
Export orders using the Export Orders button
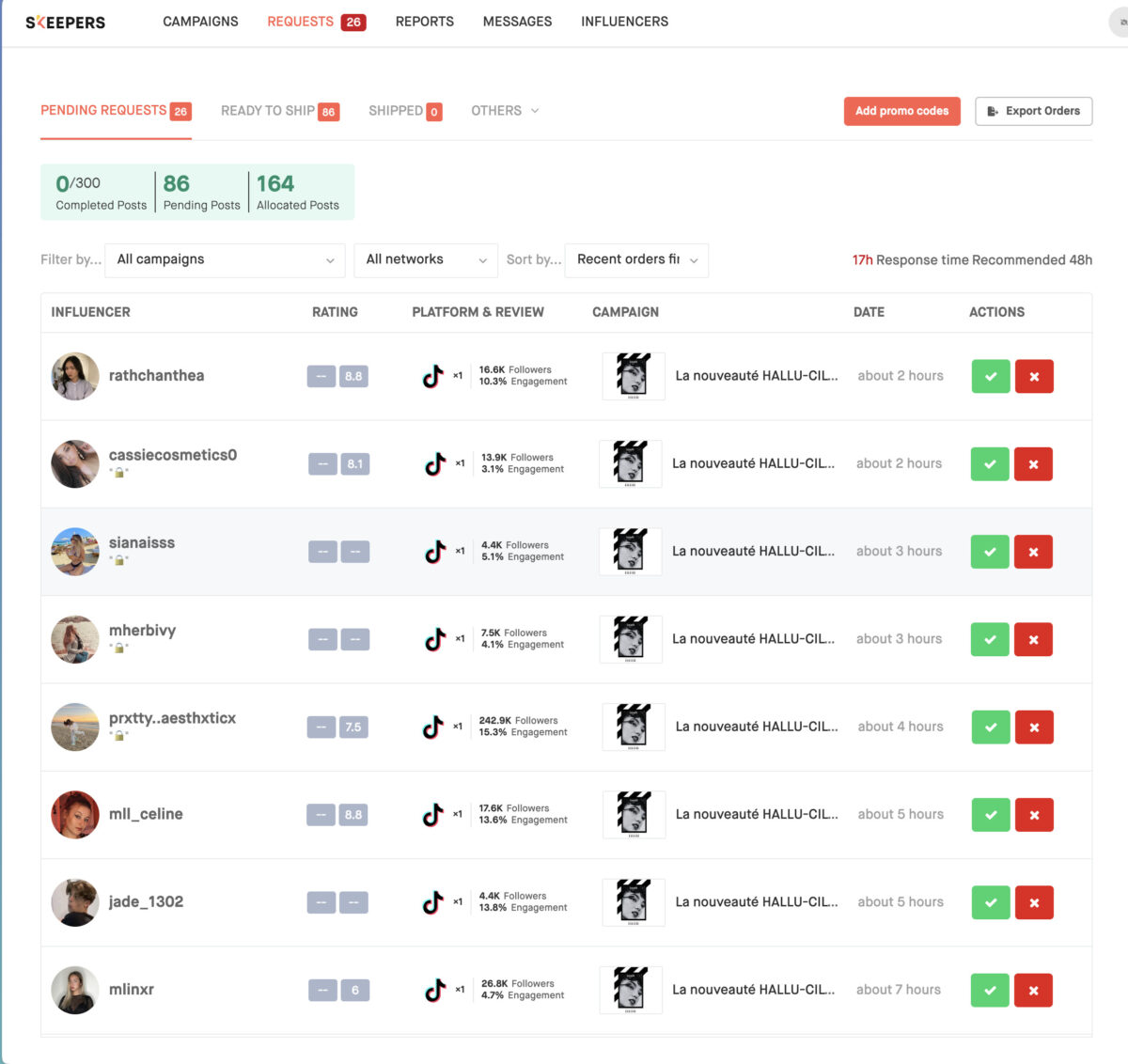(x=1034, y=111)
